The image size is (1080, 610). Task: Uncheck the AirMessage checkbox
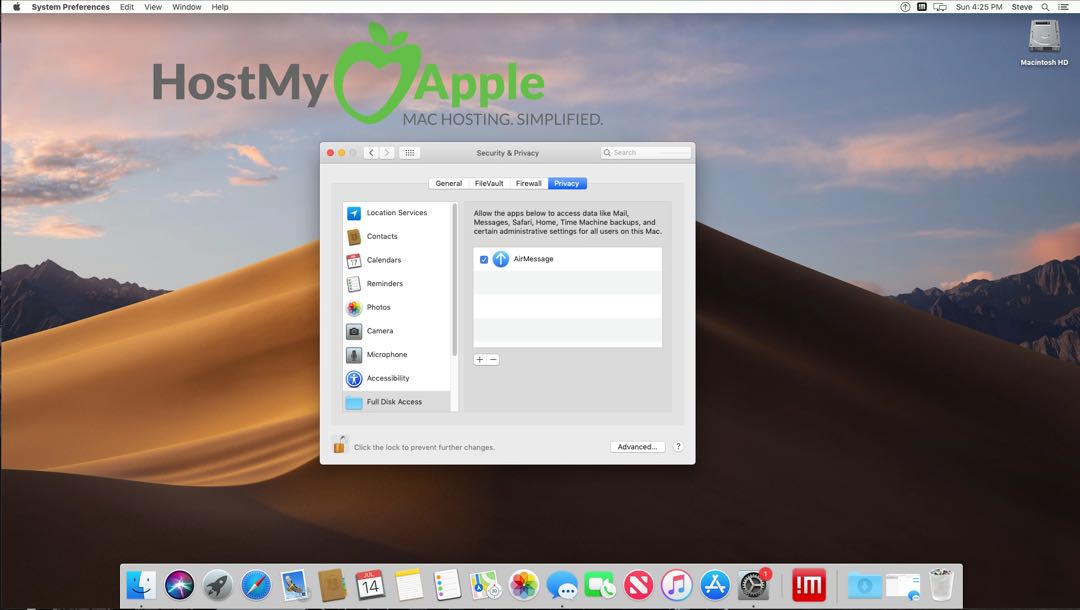pyautogui.click(x=484, y=260)
